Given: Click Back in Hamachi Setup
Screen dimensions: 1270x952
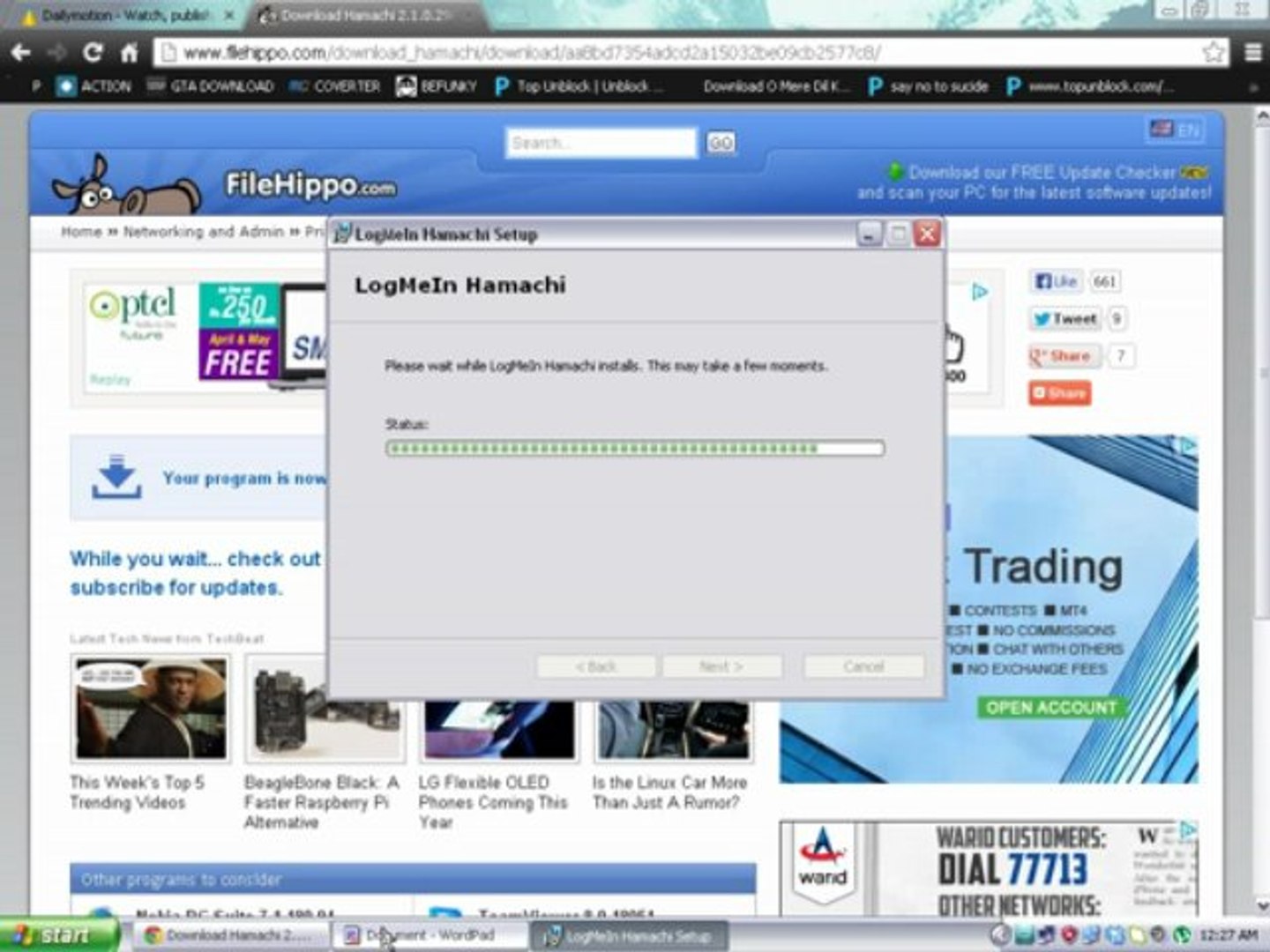Looking at the screenshot, I should tap(596, 666).
